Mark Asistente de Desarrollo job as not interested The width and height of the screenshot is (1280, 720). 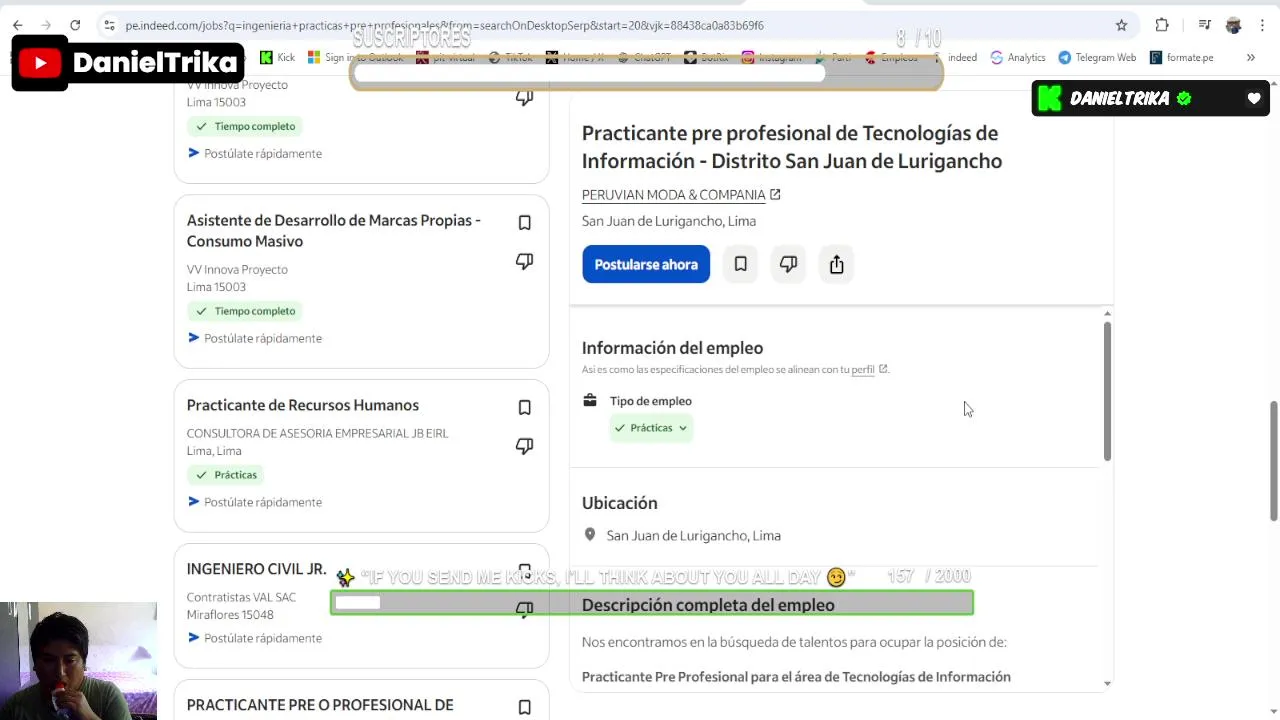[524, 261]
